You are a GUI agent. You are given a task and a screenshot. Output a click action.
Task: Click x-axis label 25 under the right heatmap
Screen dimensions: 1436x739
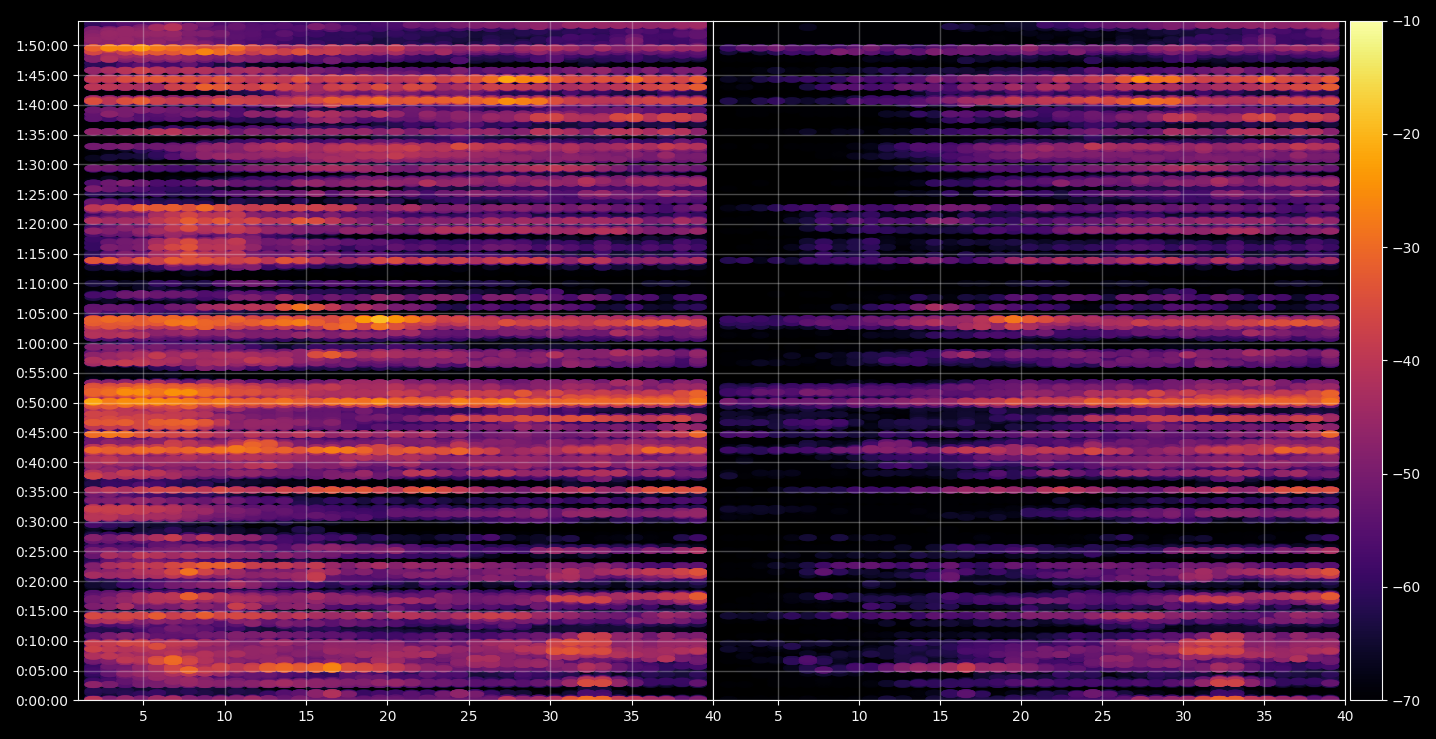[x=1102, y=716]
